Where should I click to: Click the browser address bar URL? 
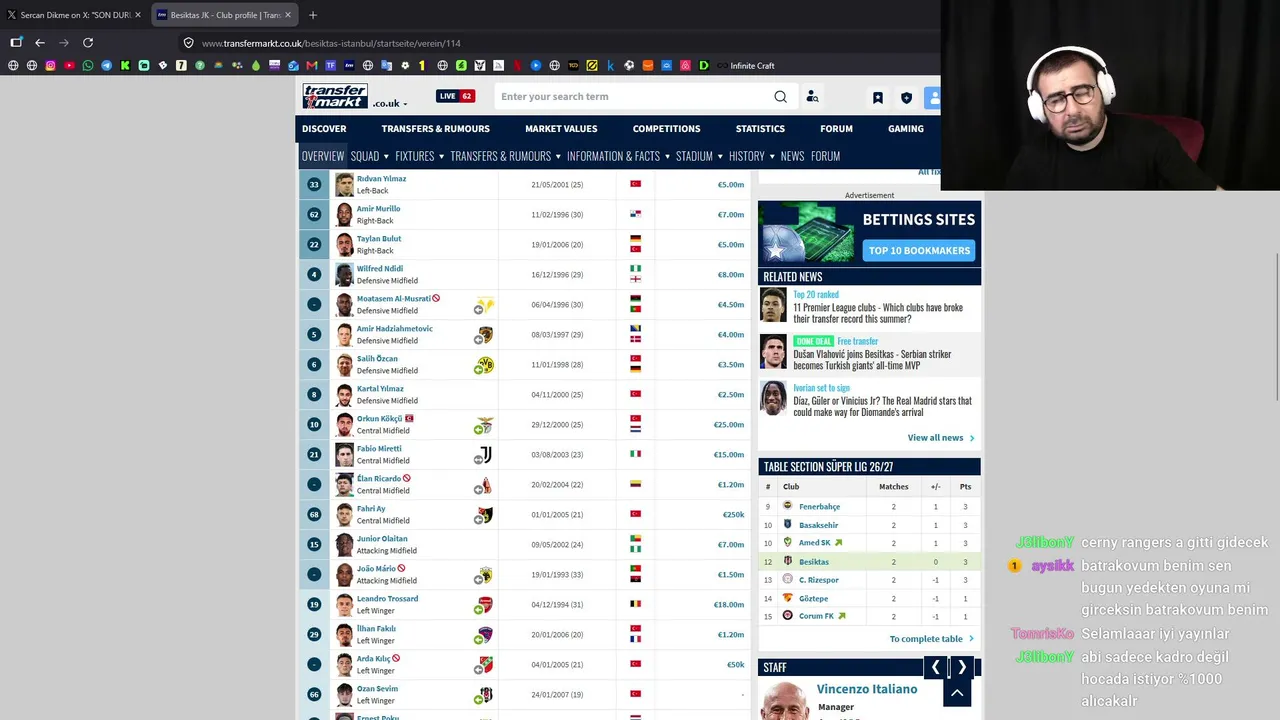pos(331,43)
